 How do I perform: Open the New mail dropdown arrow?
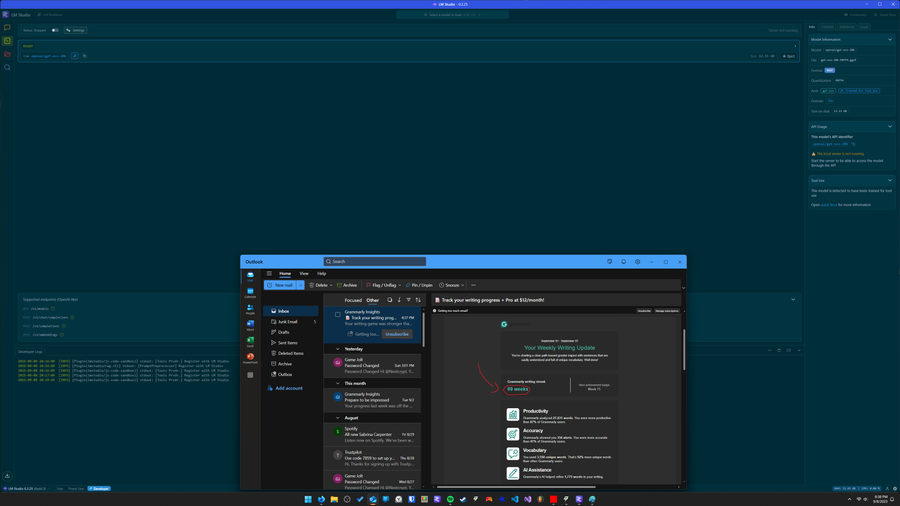(x=300, y=285)
